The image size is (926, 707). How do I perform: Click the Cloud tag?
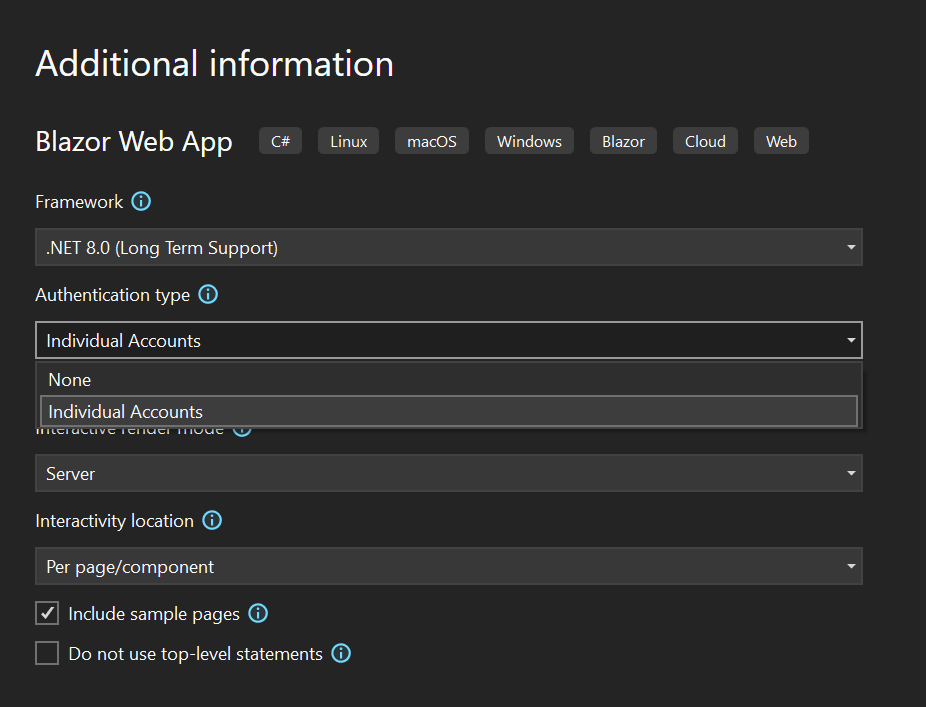(705, 141)
